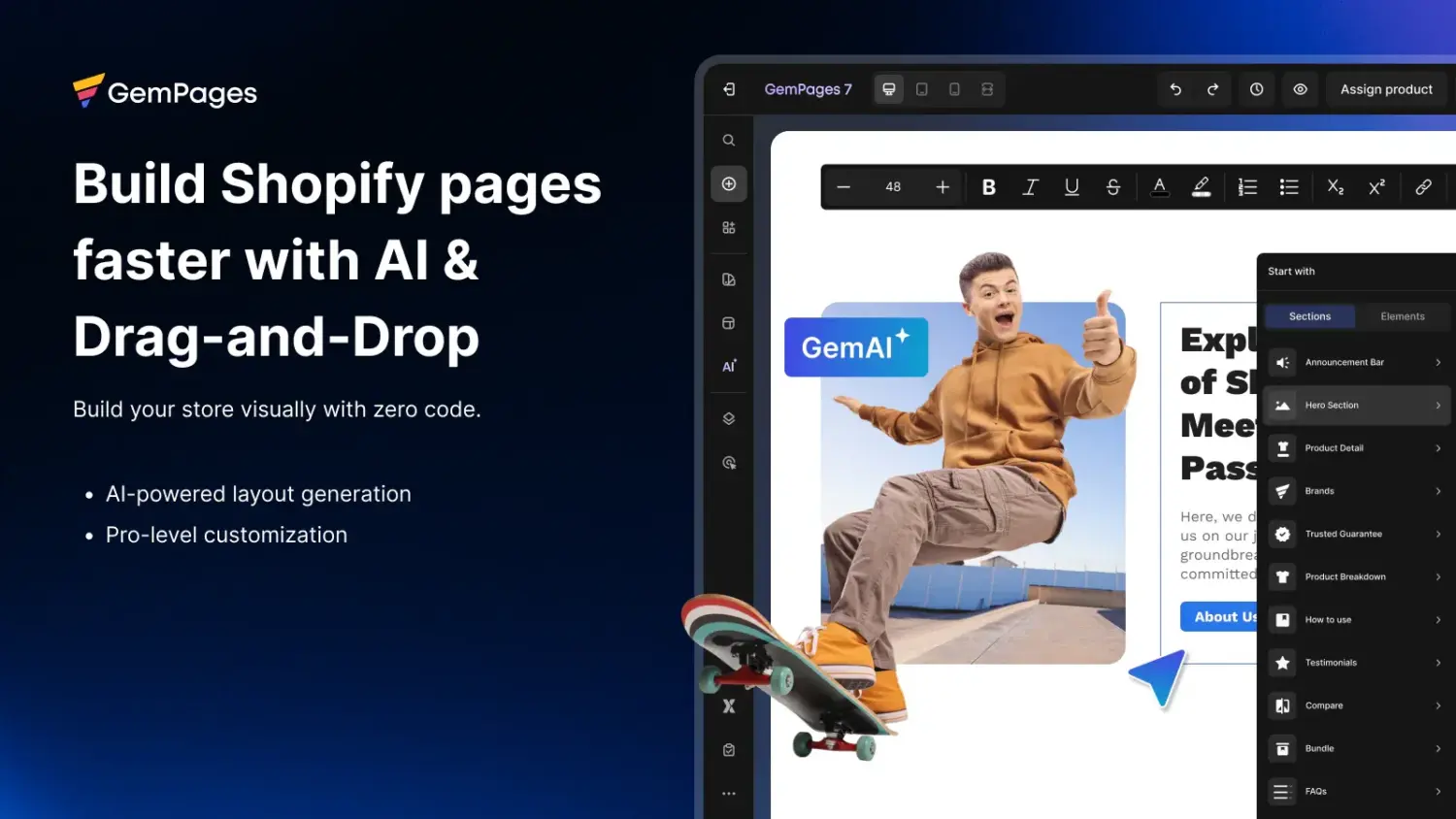Click the FAQs row label
This screenshot has height=819, width=1456.
pyautogui.click(x=1315, y=792)
